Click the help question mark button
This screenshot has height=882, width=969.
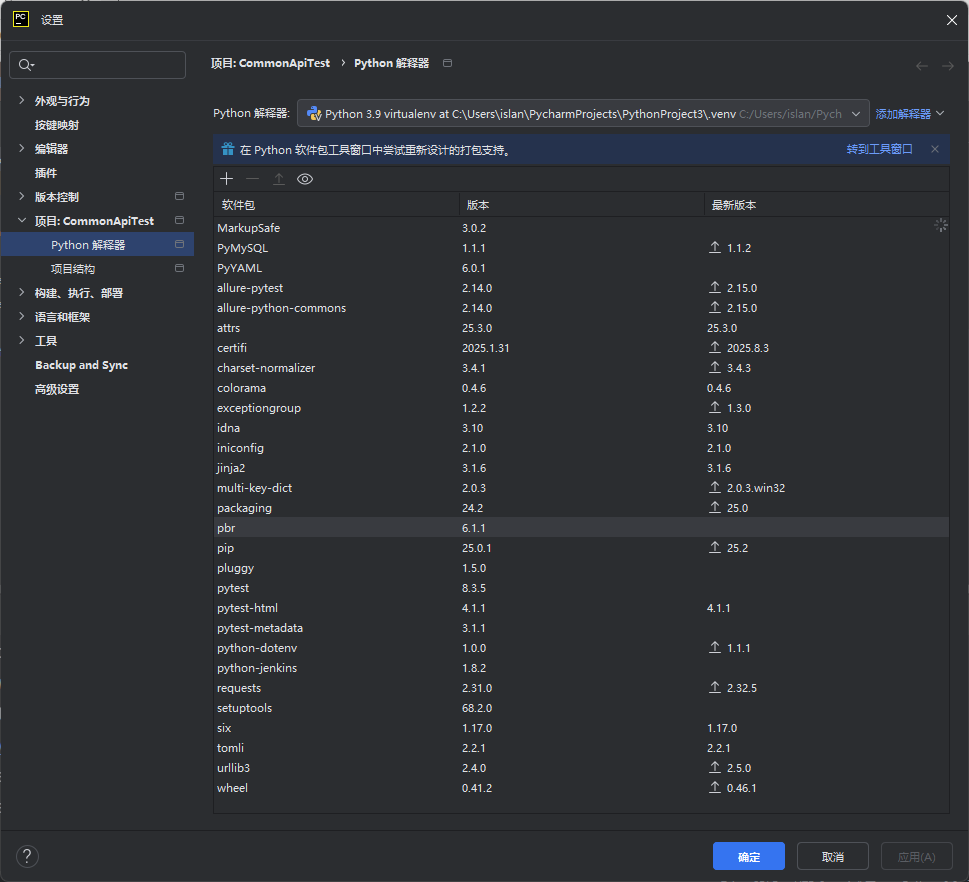pyautogui.click(x=27, y=856)
